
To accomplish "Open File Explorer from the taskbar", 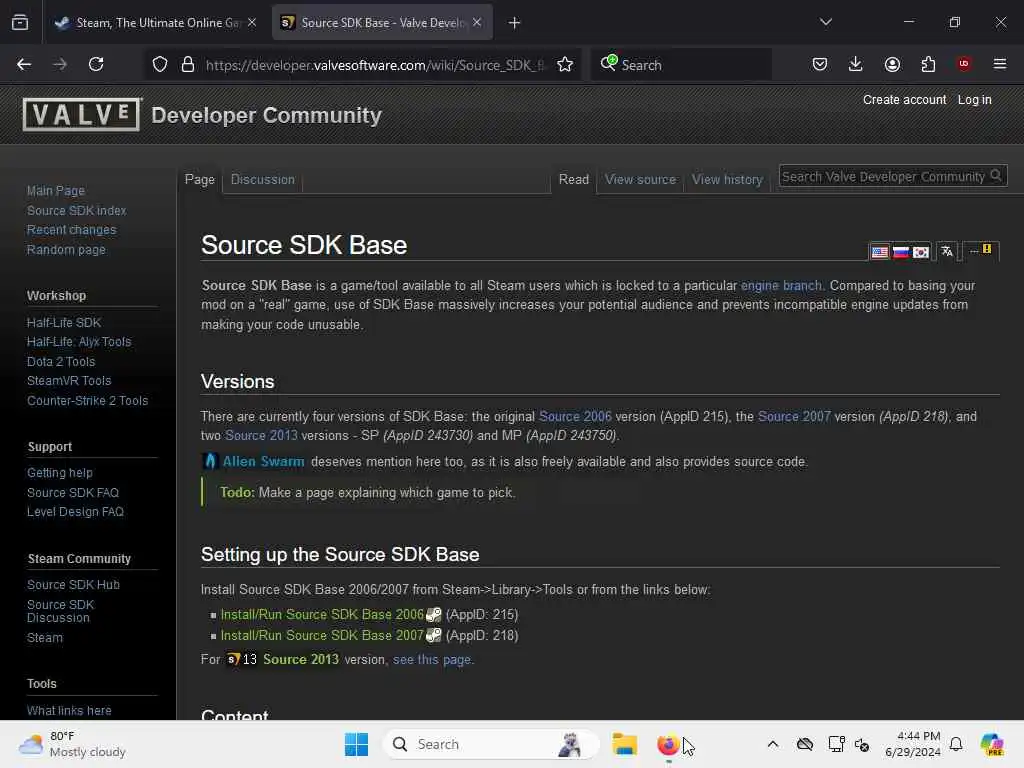I will (x=624, y=744).
